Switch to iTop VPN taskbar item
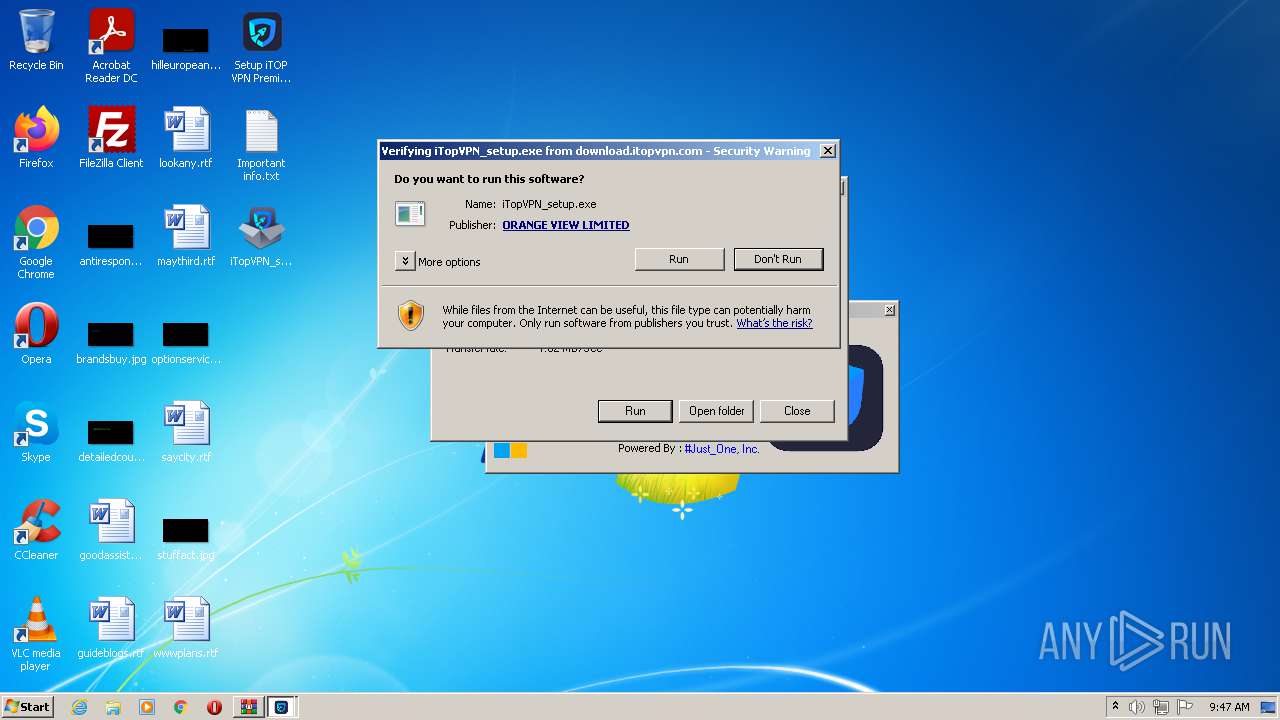Image resolution: width=1280 pixels, height=720 pixels. tap(282, 707)
